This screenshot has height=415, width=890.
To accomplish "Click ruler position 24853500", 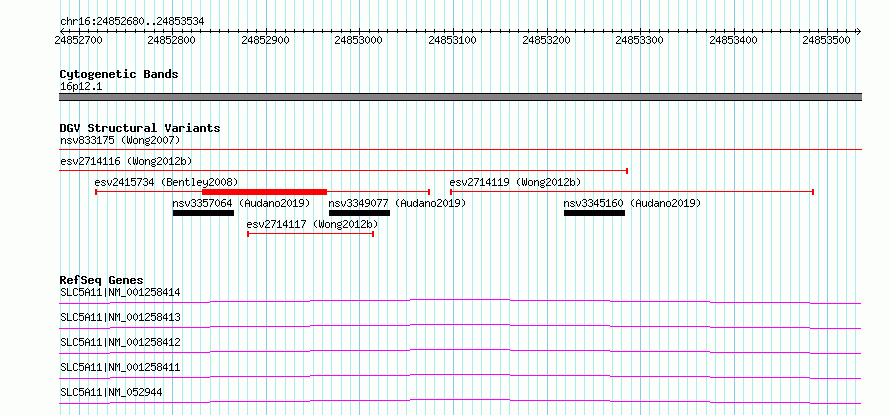I will [x=827, y=40].
